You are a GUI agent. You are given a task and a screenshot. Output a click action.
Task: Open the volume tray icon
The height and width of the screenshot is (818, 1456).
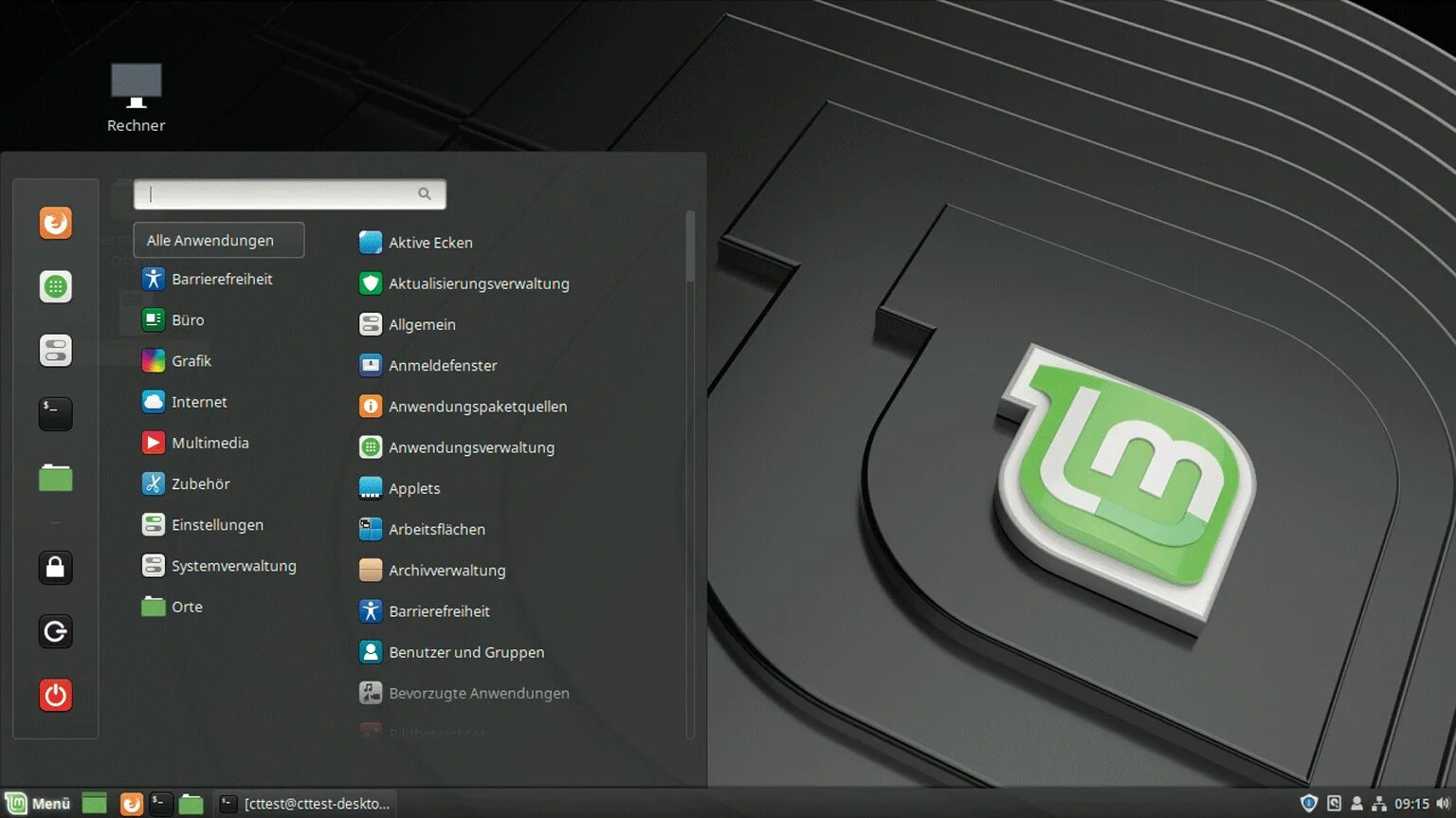pos(1443,804)
